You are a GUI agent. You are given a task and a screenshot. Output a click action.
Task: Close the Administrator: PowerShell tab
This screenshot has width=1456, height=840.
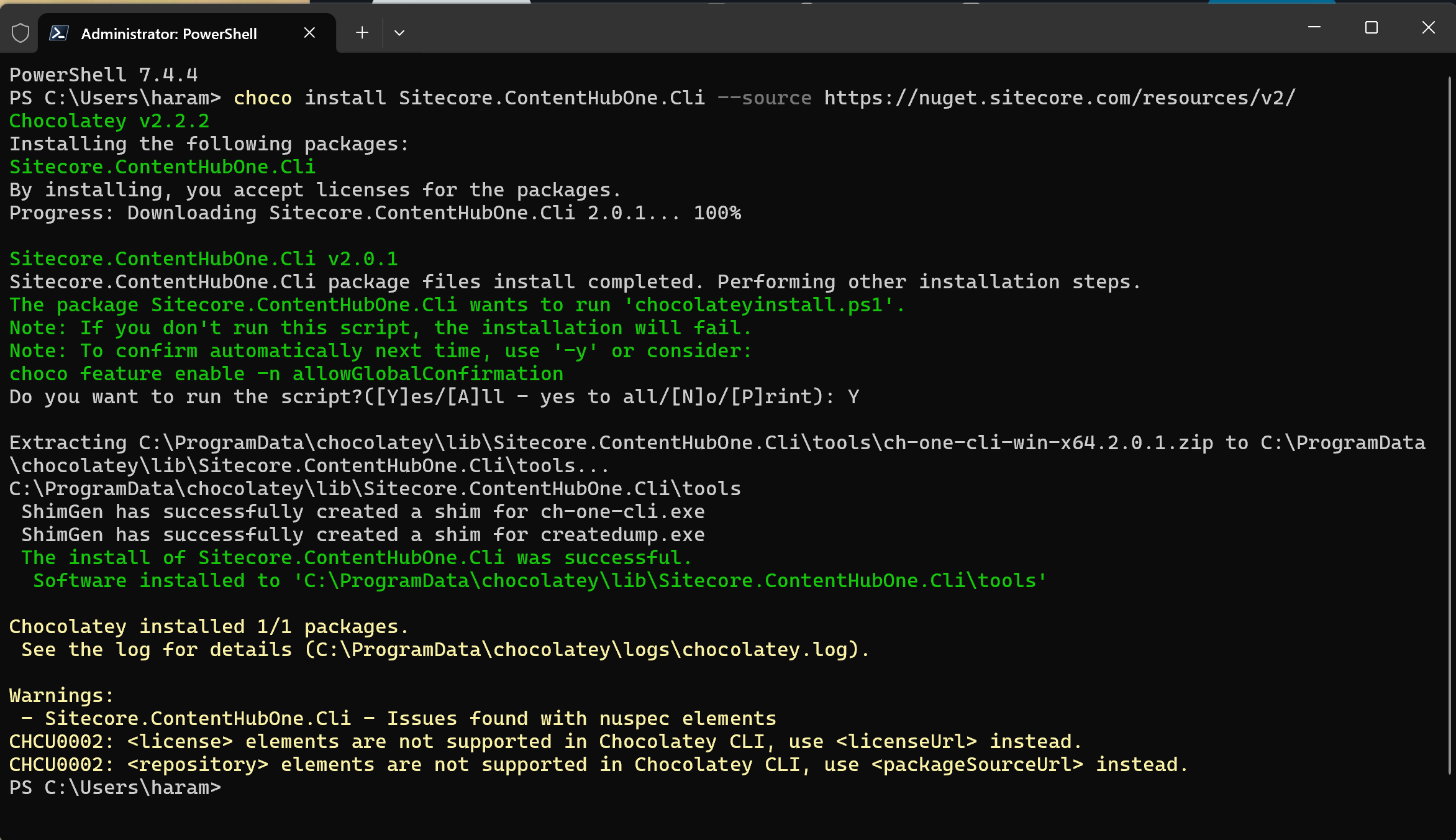click(x=309, y=33)
